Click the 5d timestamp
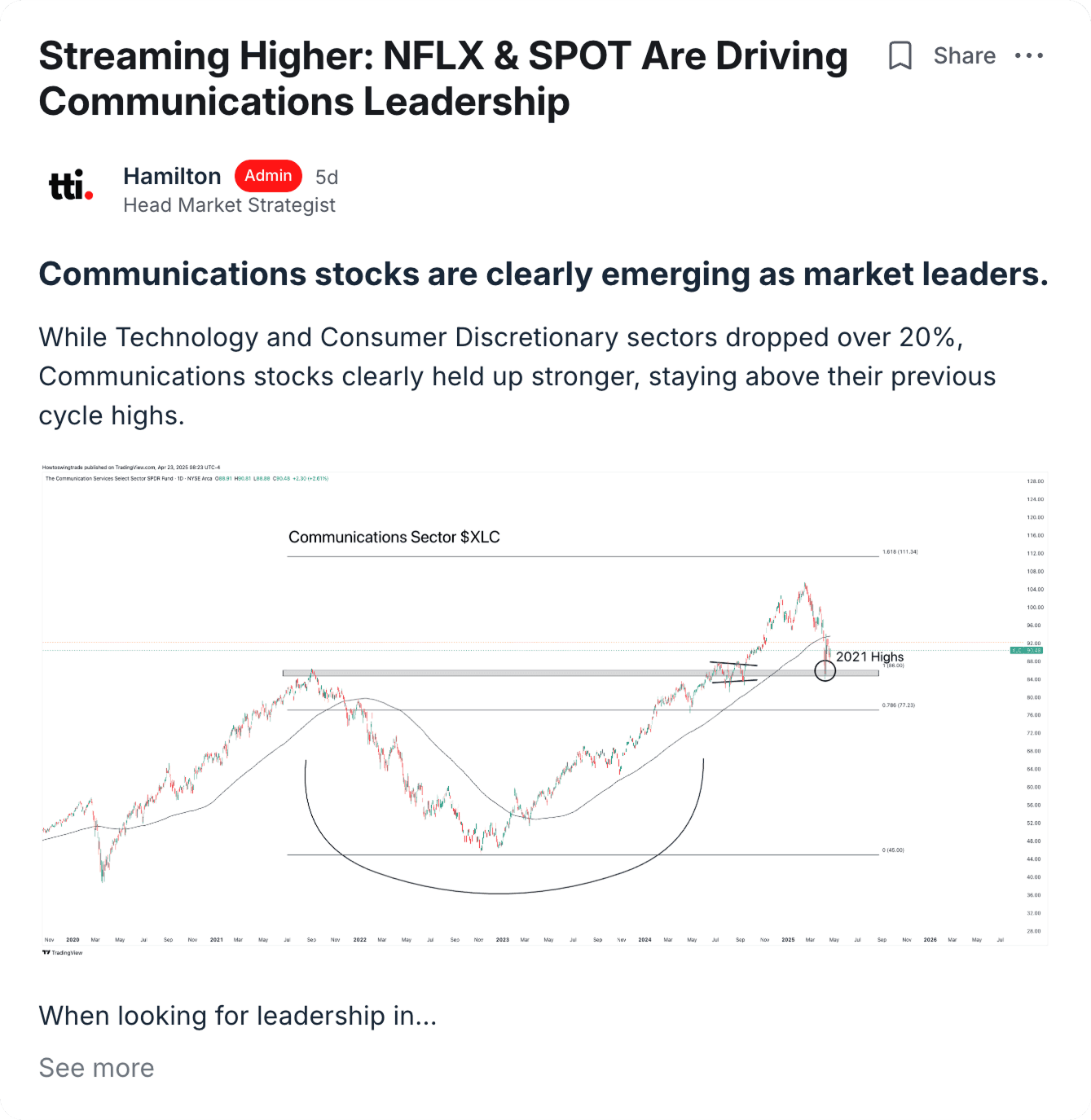Viewport: 1091px width, 1120px height. point(326,176)
